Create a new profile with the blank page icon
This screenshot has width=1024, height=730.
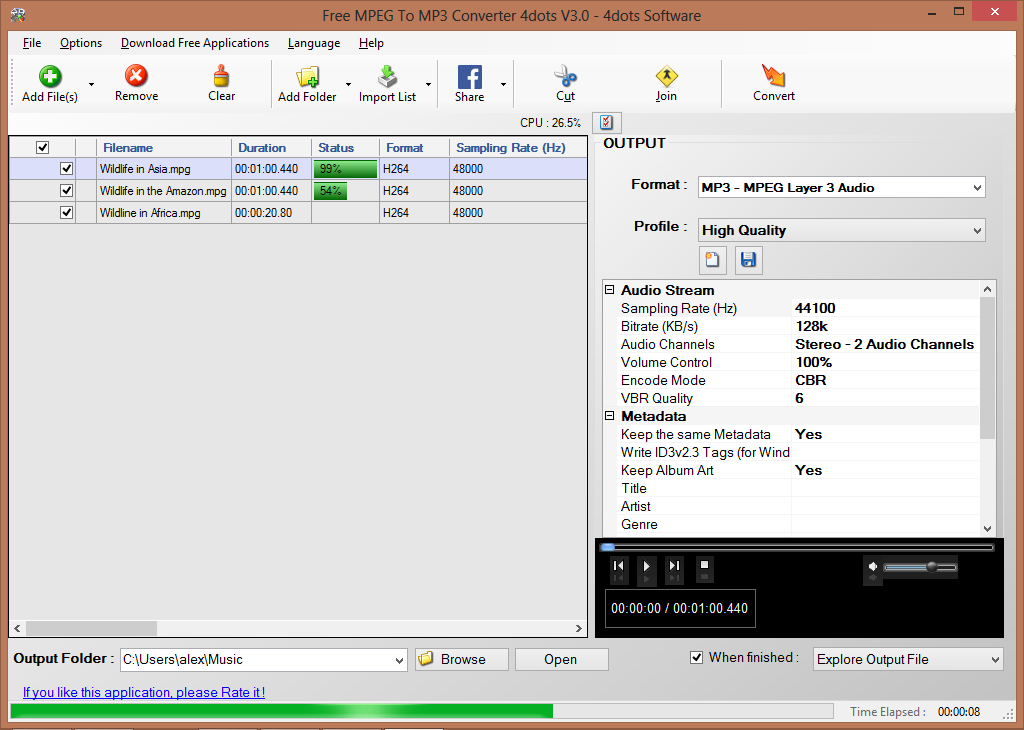[713, 260]
